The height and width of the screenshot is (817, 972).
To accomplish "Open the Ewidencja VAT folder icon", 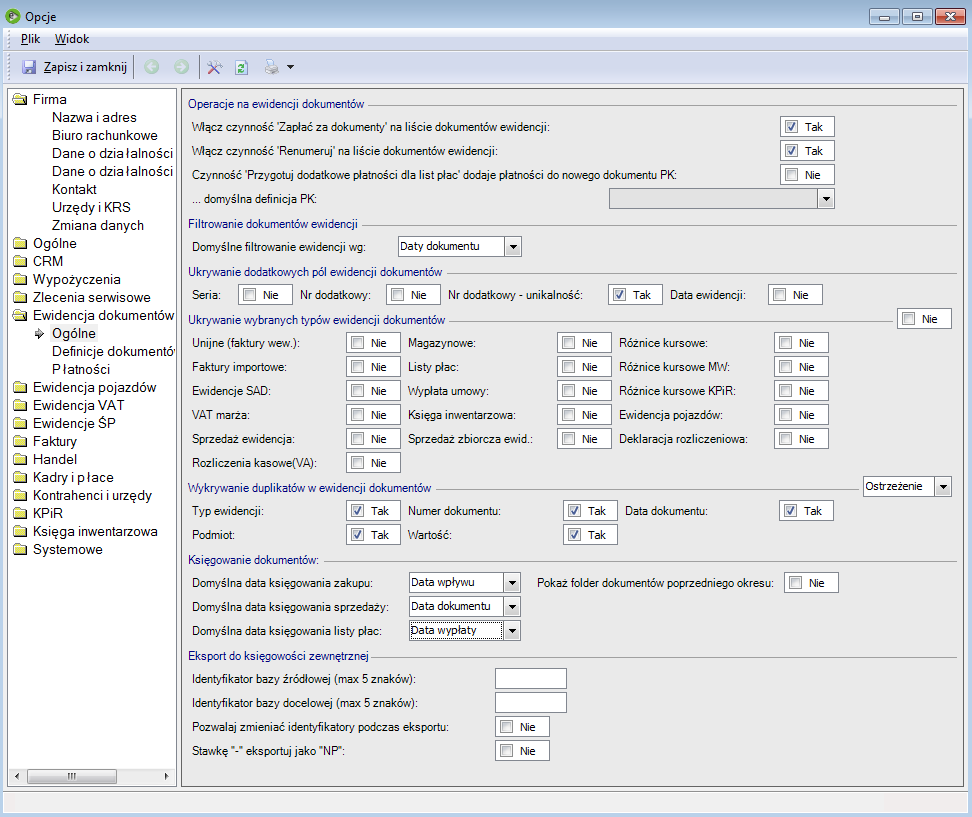I will pyautogui.click(x=20, y=405).
